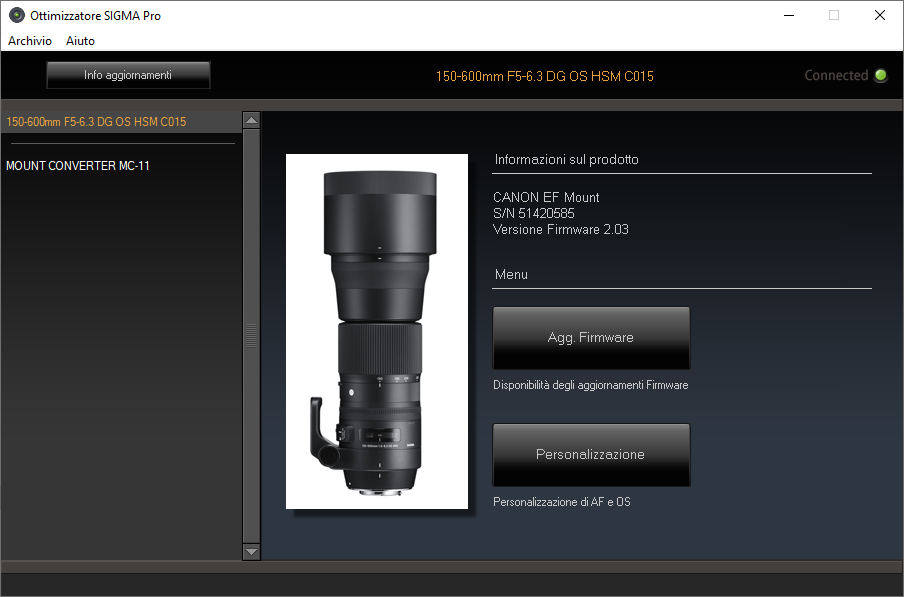Click the lens product image

tap(377, 331)
